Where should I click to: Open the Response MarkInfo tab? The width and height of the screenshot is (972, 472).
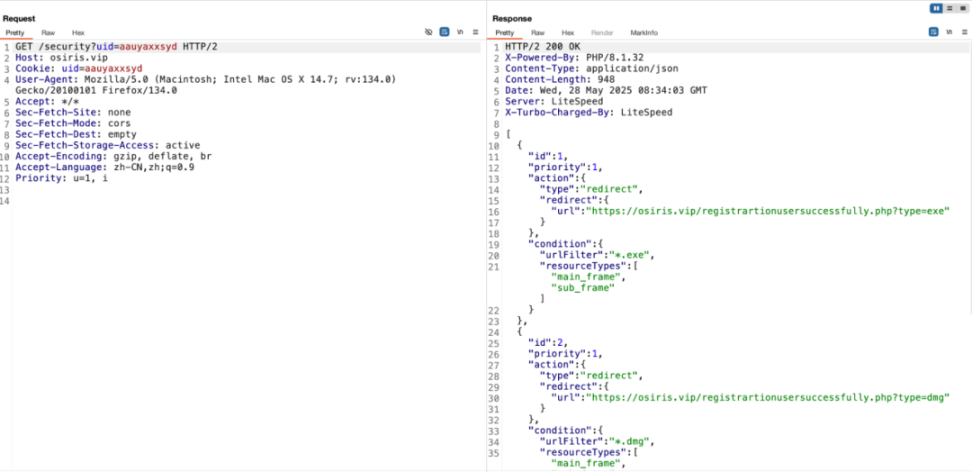point(644,33)
